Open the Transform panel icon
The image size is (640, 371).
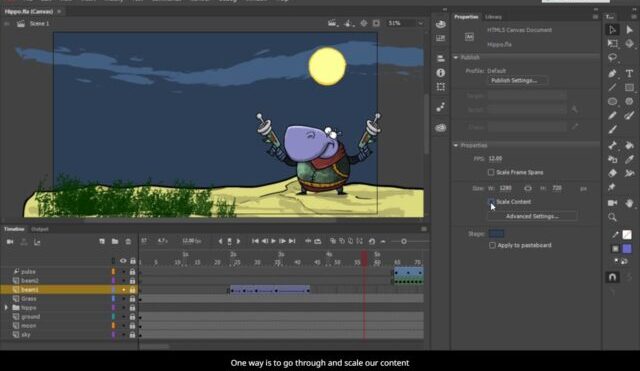[440, 87]
